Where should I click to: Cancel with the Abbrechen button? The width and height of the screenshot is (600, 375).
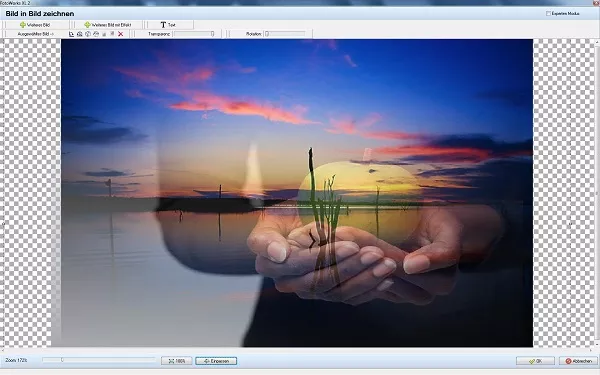pyautogui.click(x=578, y=361)
